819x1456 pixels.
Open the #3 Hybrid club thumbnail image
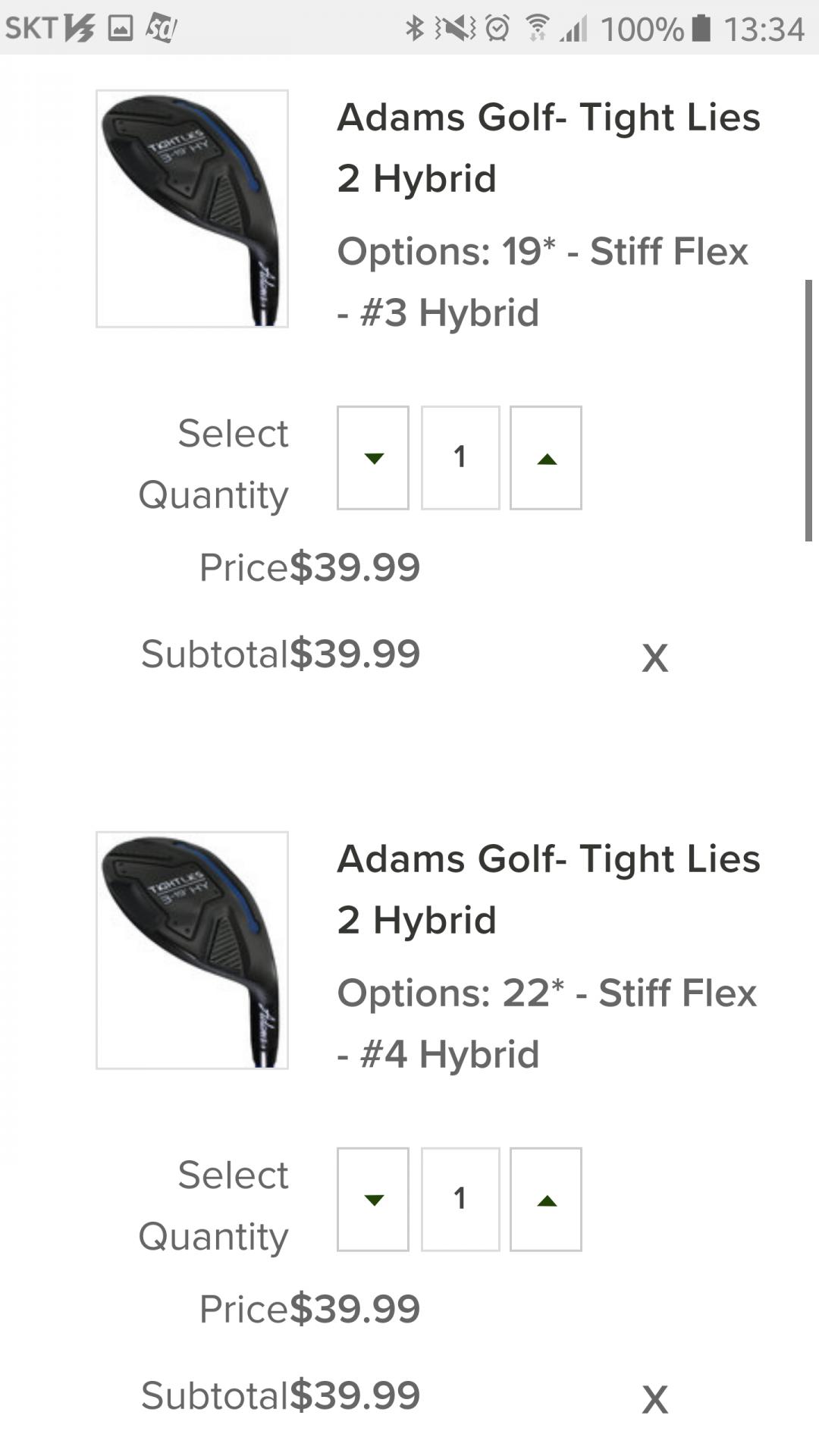192,209
